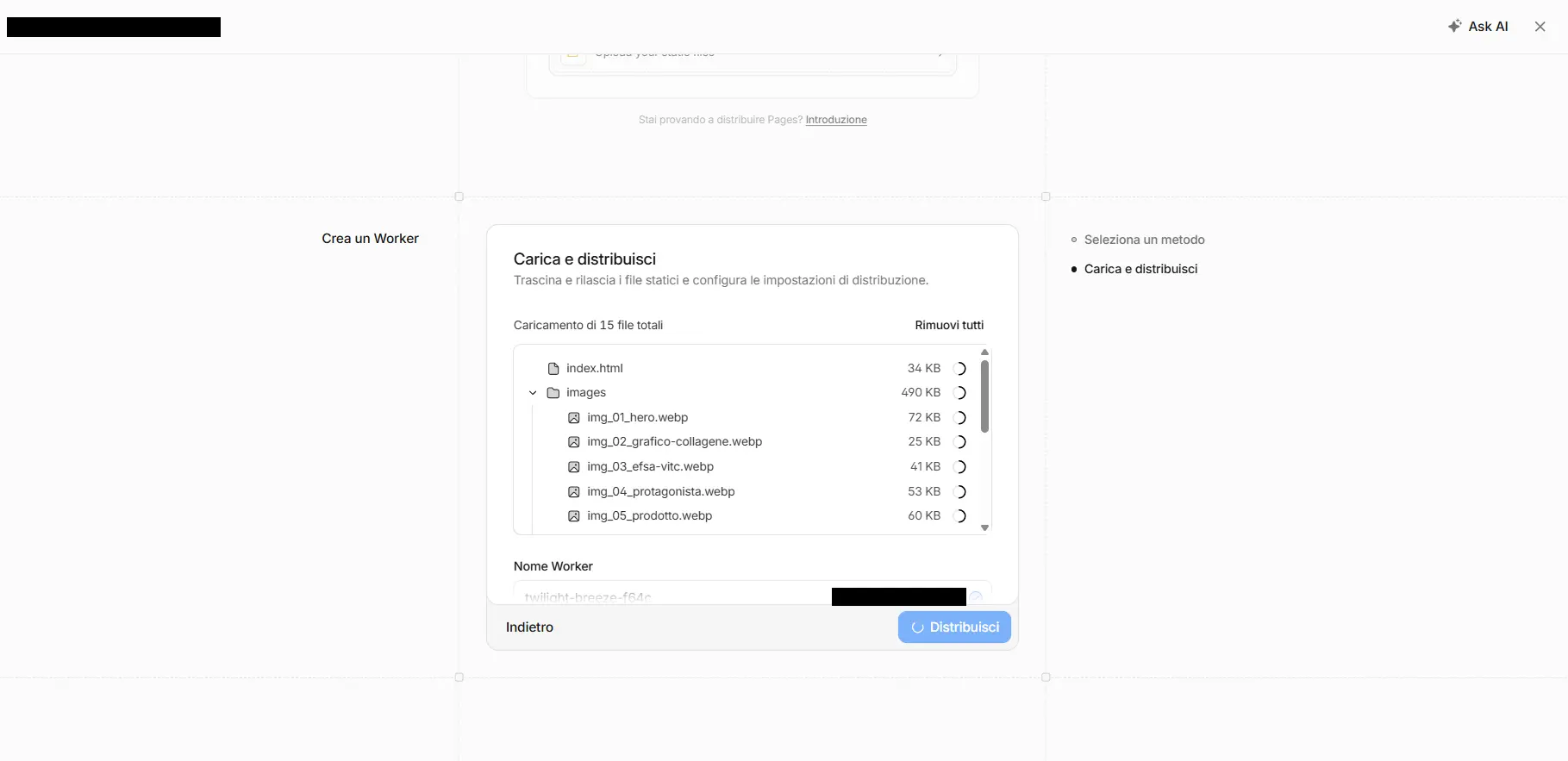Click the file list scrollbar thumb
Image resolution: width=1568 pixels, height=761 pixels.
[x=984, y=396]
